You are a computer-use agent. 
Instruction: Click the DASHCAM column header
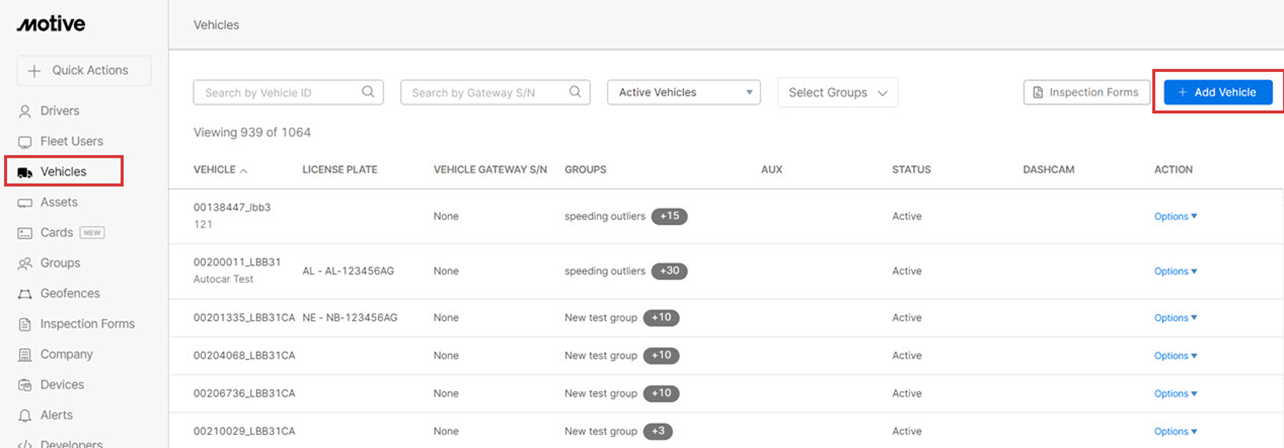coord(1049,170)
